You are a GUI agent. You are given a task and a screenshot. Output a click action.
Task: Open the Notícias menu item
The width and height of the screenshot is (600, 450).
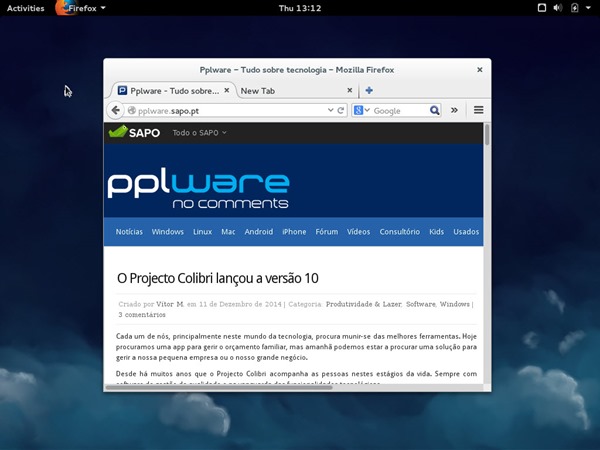[x=129, y=232]
